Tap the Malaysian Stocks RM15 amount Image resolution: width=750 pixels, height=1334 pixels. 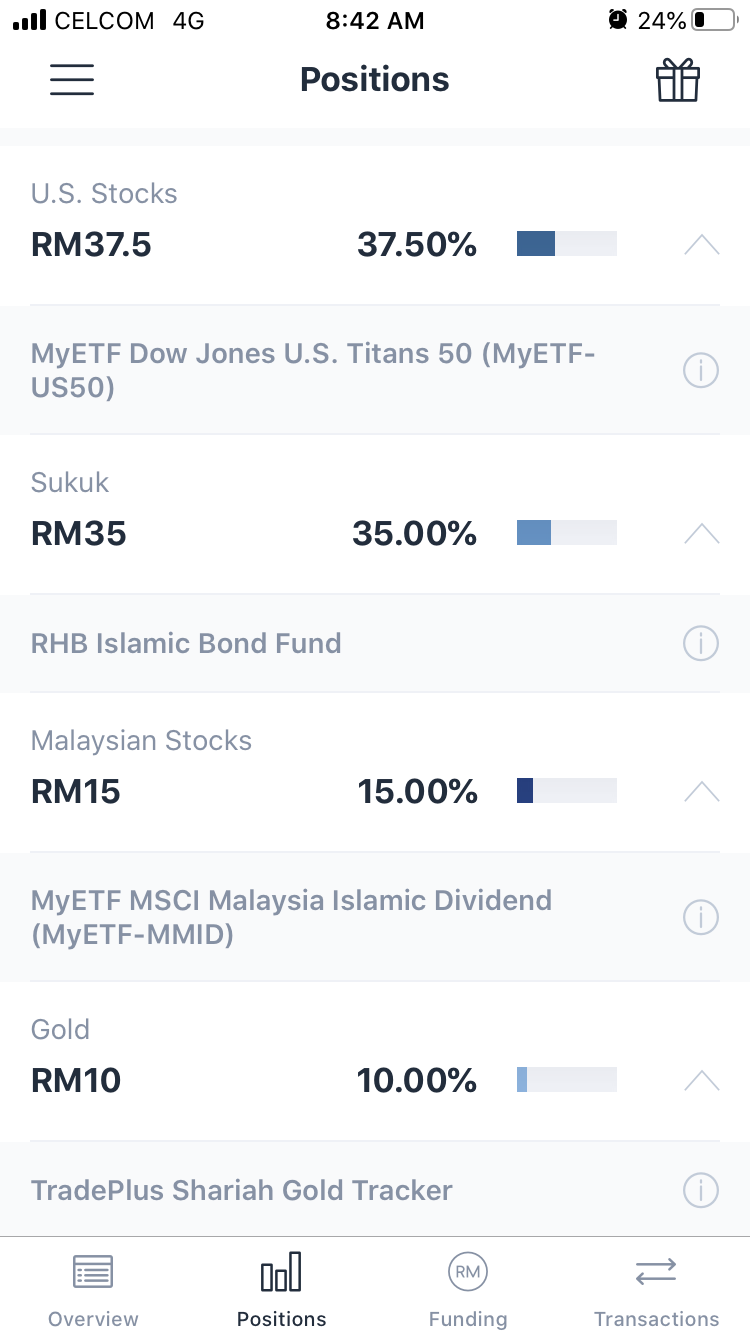76,792
